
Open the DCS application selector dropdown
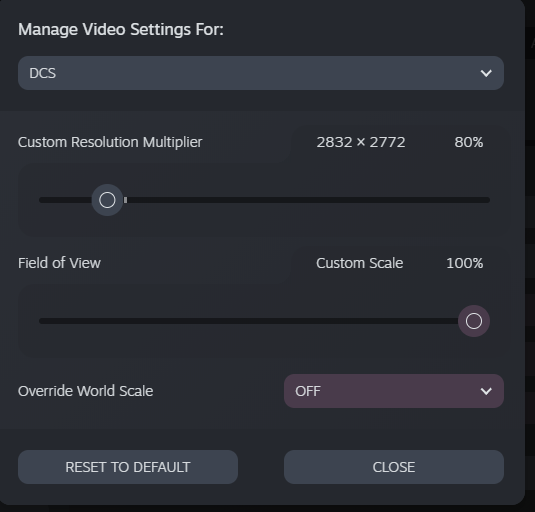[x=261, y=73]
